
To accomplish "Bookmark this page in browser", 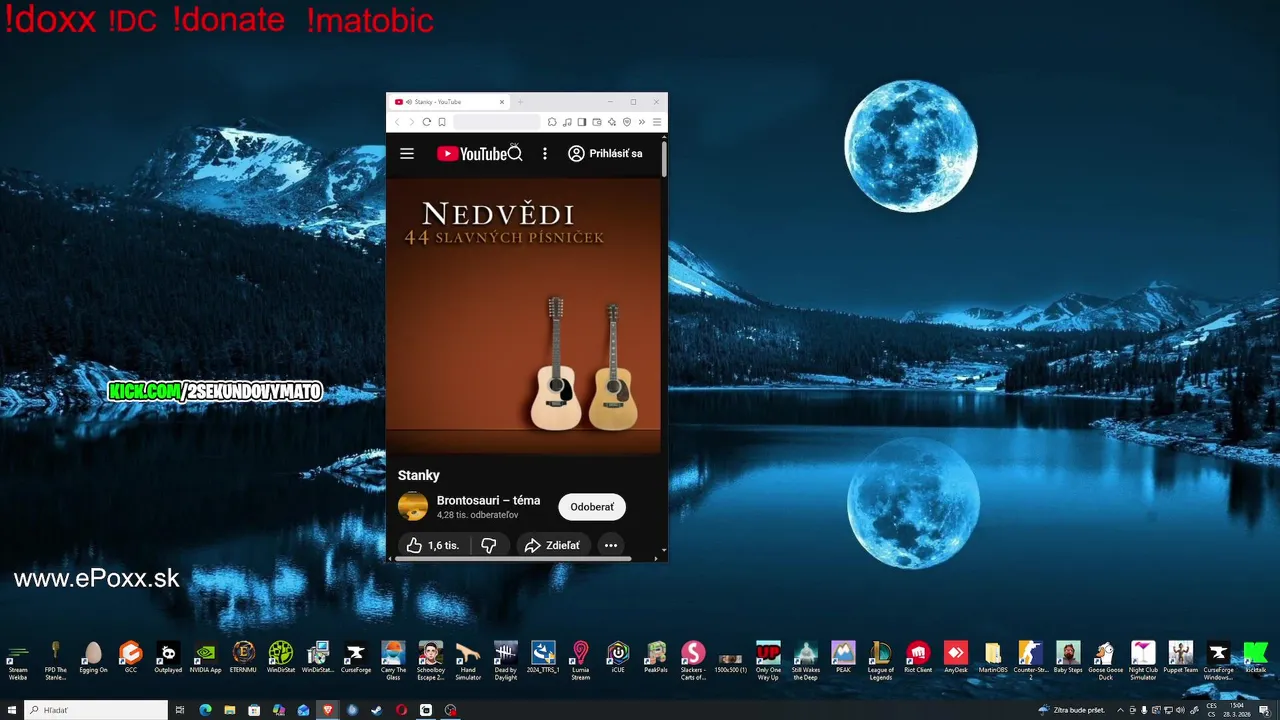I will click(x=441, y=122).
